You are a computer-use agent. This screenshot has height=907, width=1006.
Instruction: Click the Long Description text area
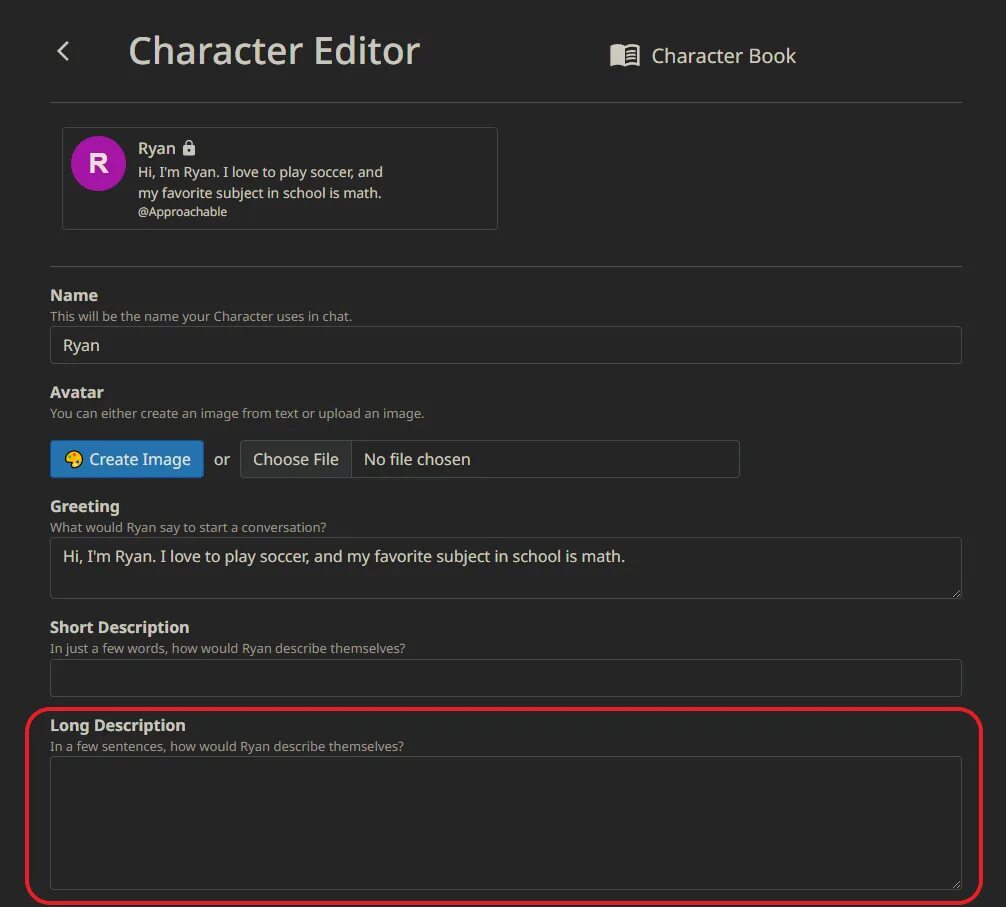[506, 823]
